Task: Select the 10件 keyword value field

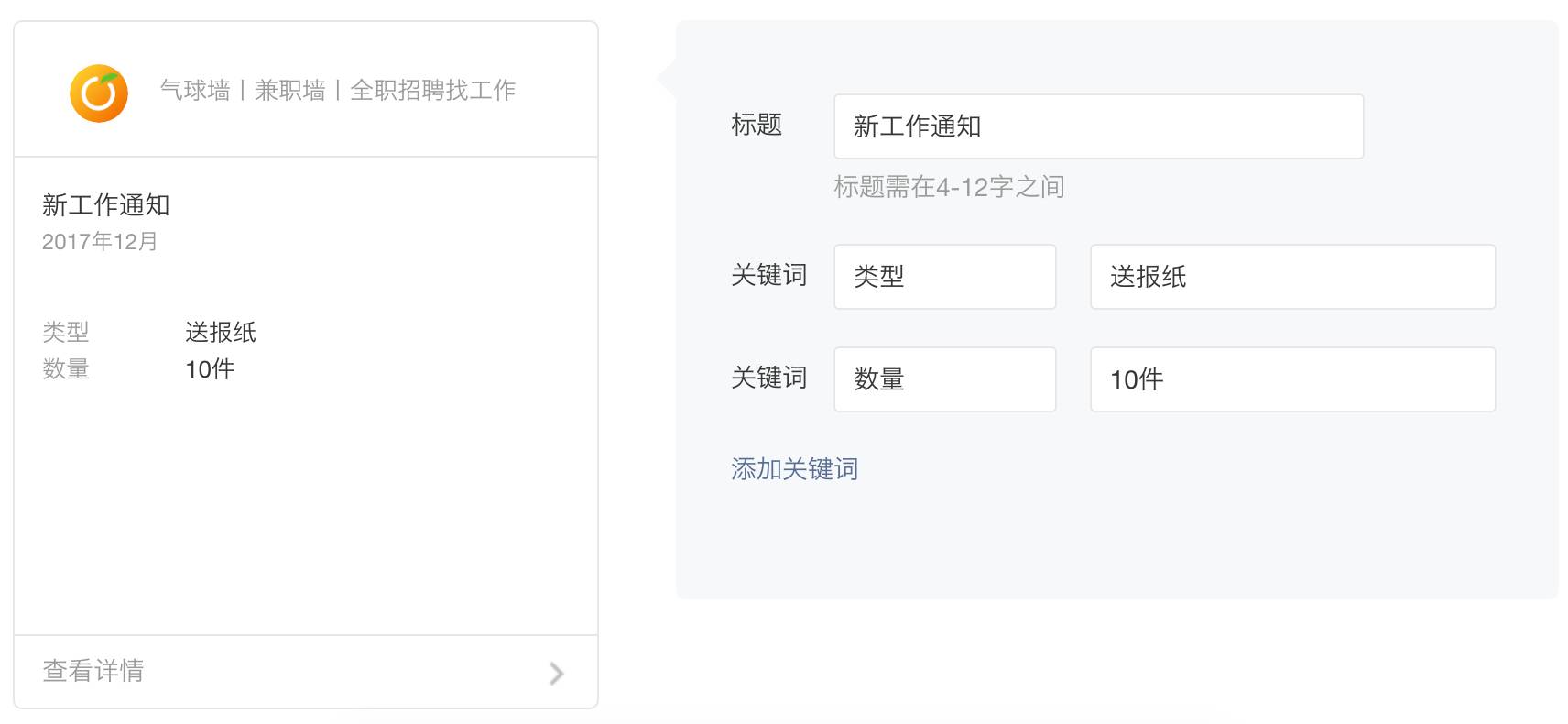Action: (1292, 379)
